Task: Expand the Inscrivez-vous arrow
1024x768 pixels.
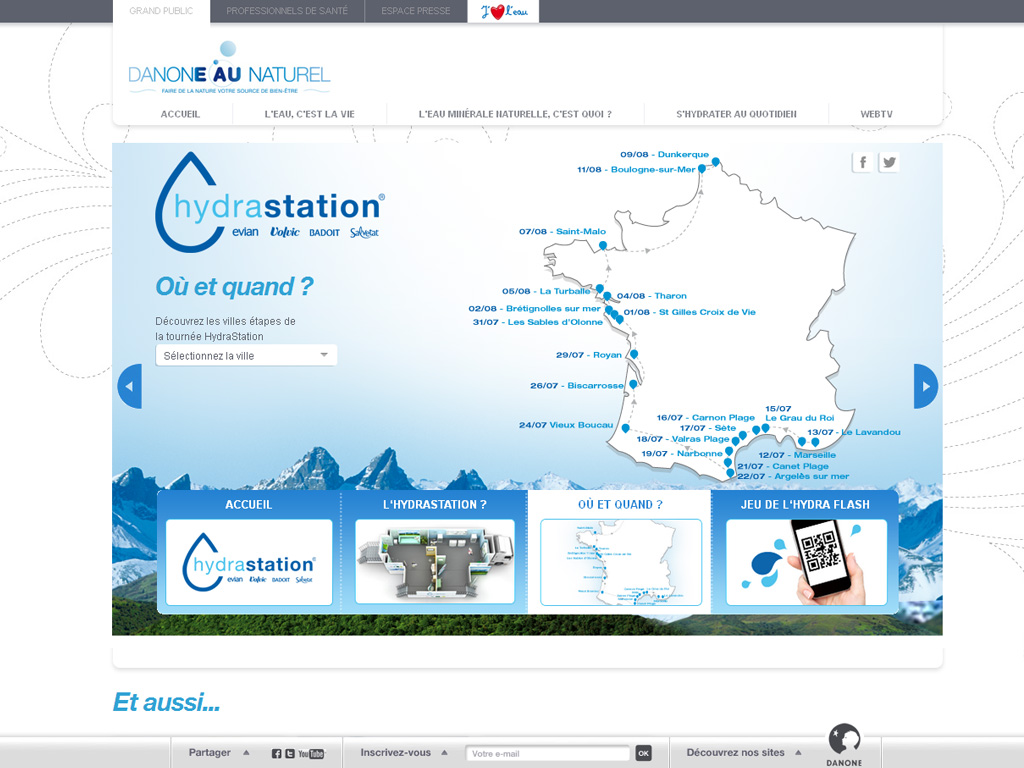Action: pyautogui.click(x=444, y=752)
